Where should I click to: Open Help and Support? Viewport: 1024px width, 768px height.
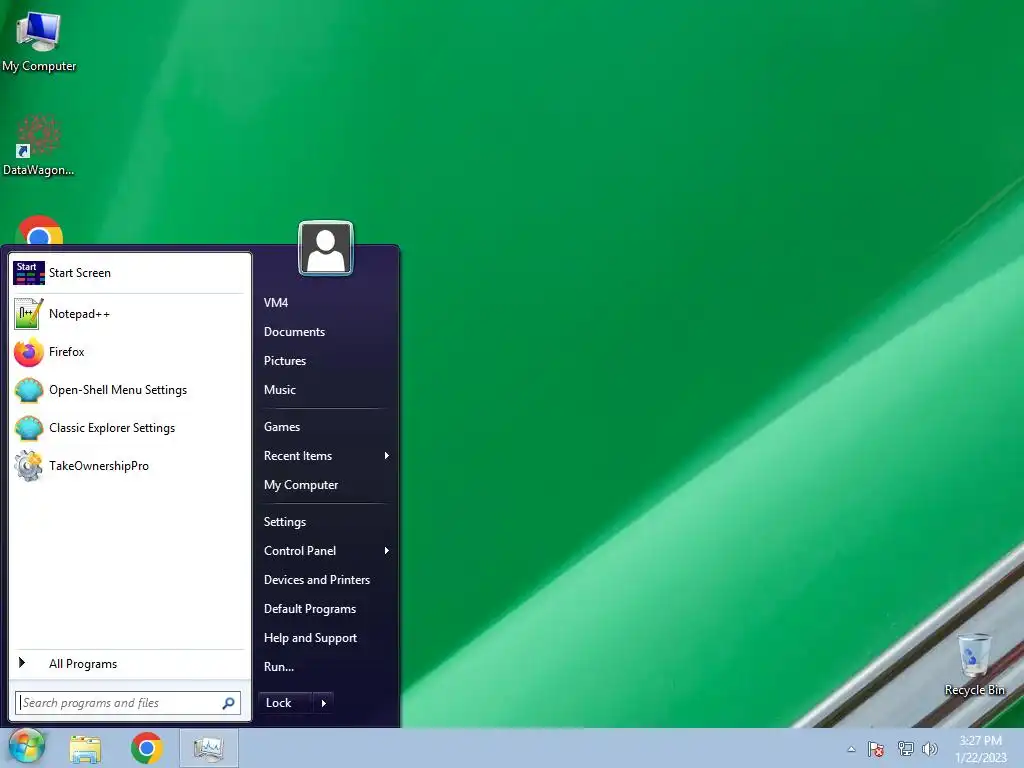pos(310,638)
